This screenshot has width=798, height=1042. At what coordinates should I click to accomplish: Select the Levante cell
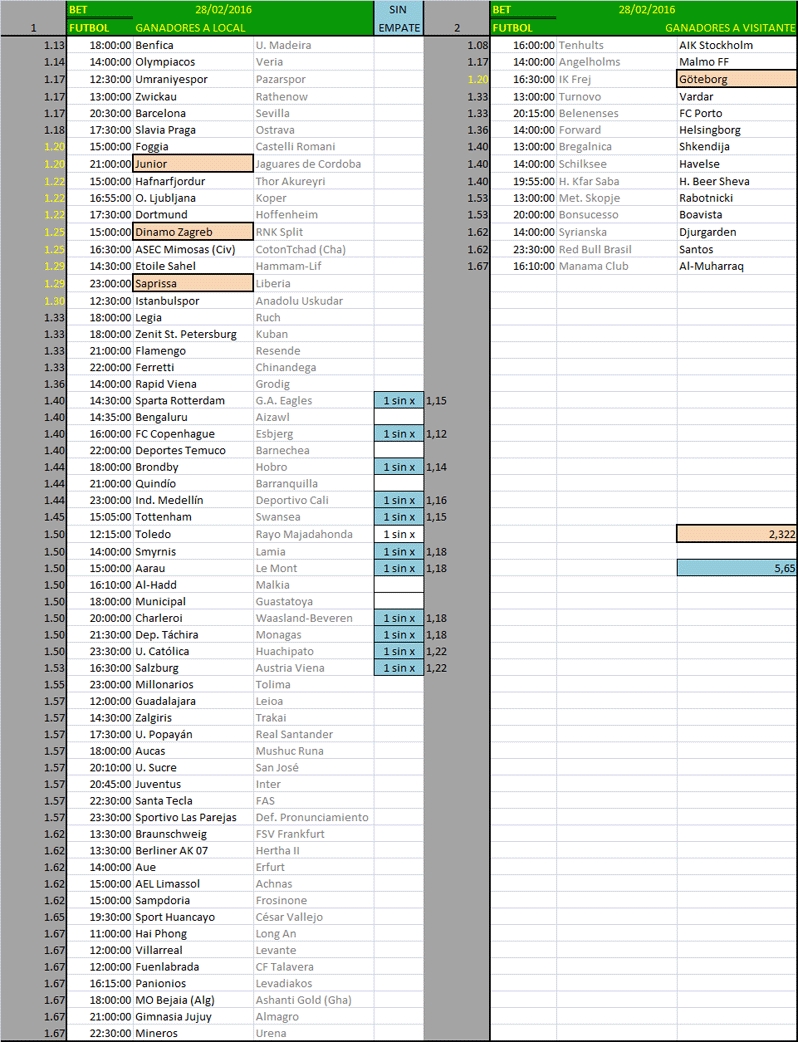[314, 950]
